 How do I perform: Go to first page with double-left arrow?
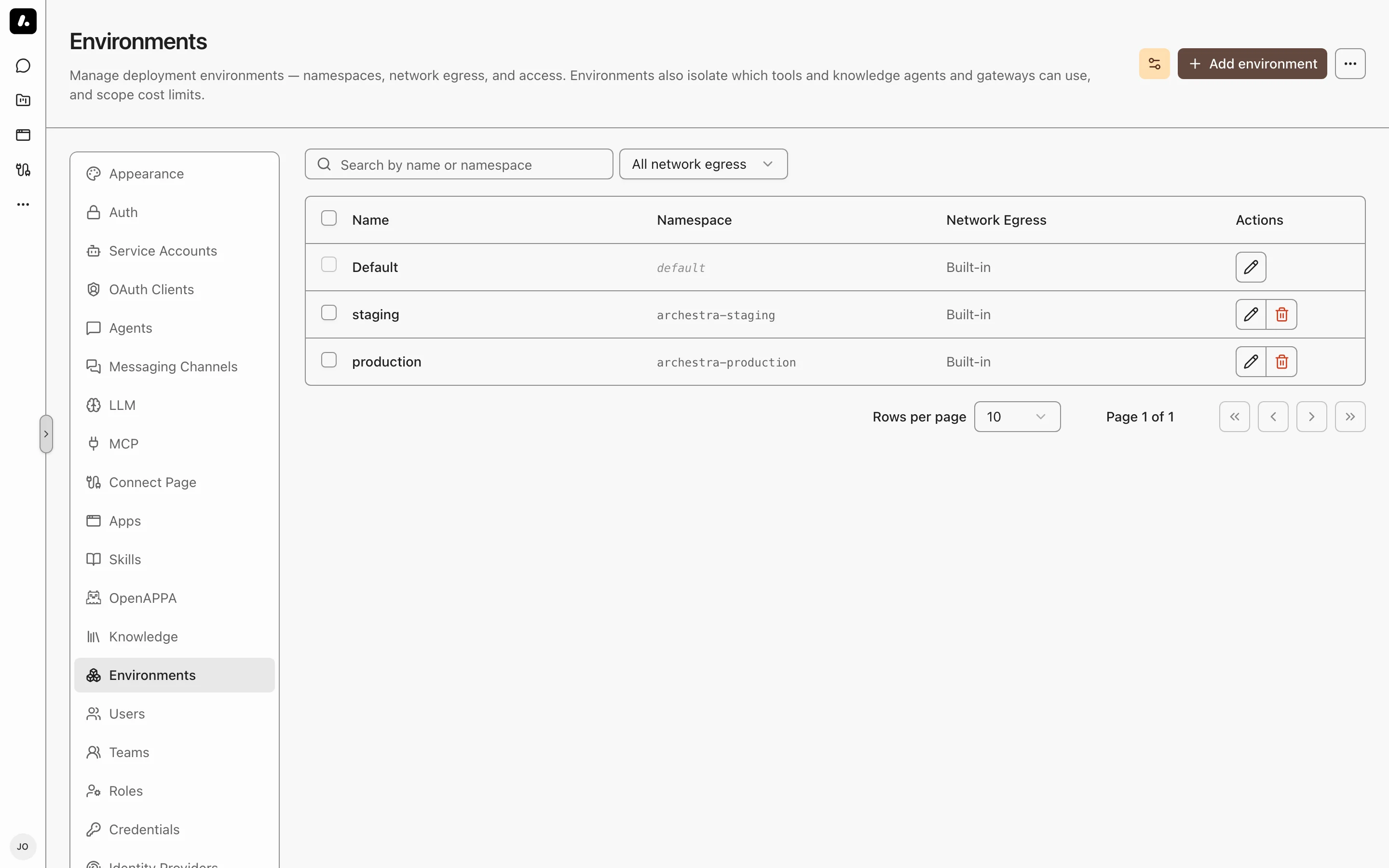pyautogui.click(x=1235, y=417)
